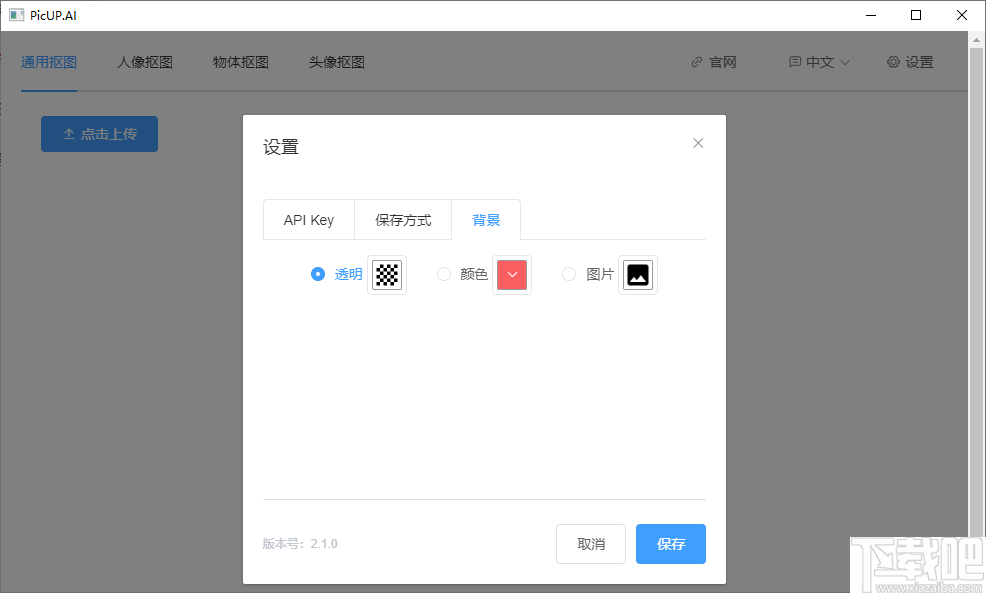Click the 取消 button
This screenshot has height=593, width=986.
click(590, 543)
